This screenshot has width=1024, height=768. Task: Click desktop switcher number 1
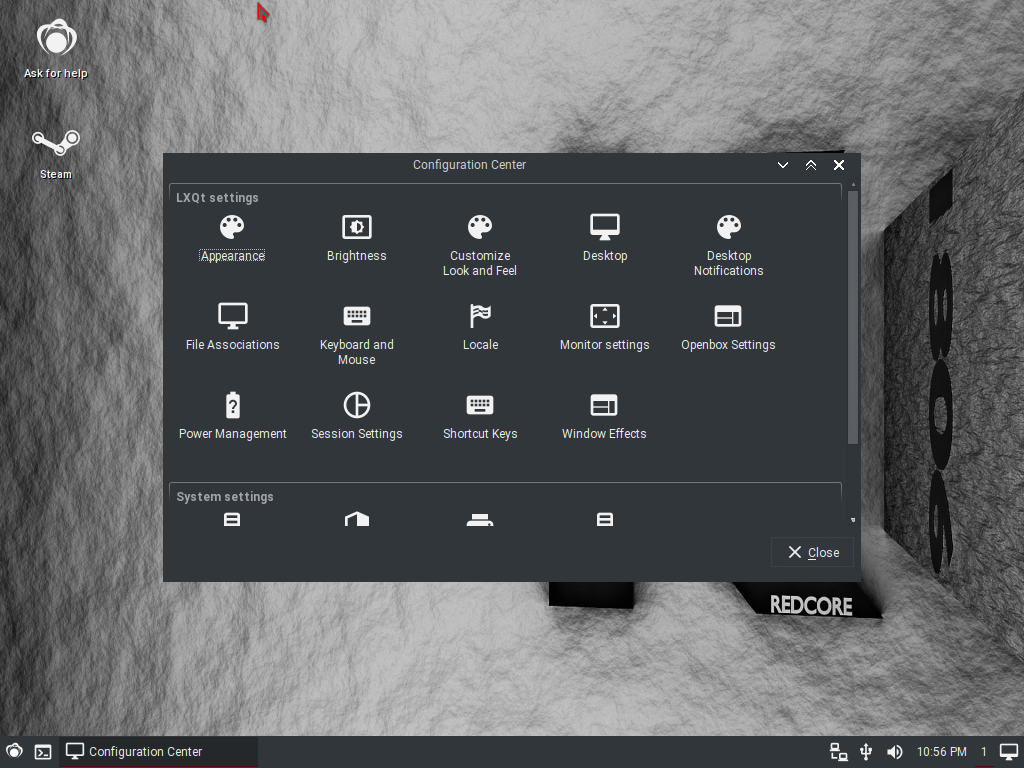984,752
